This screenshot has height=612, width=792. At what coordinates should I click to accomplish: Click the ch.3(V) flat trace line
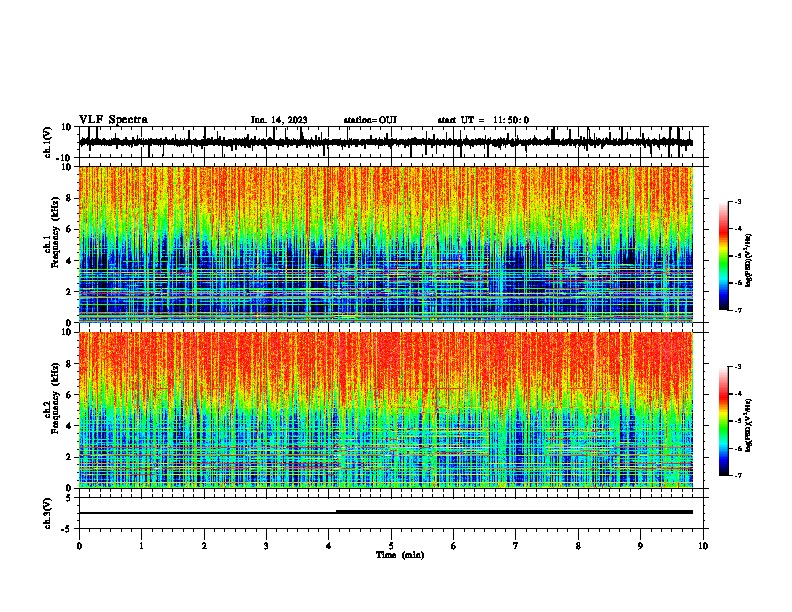click(385, 513)
